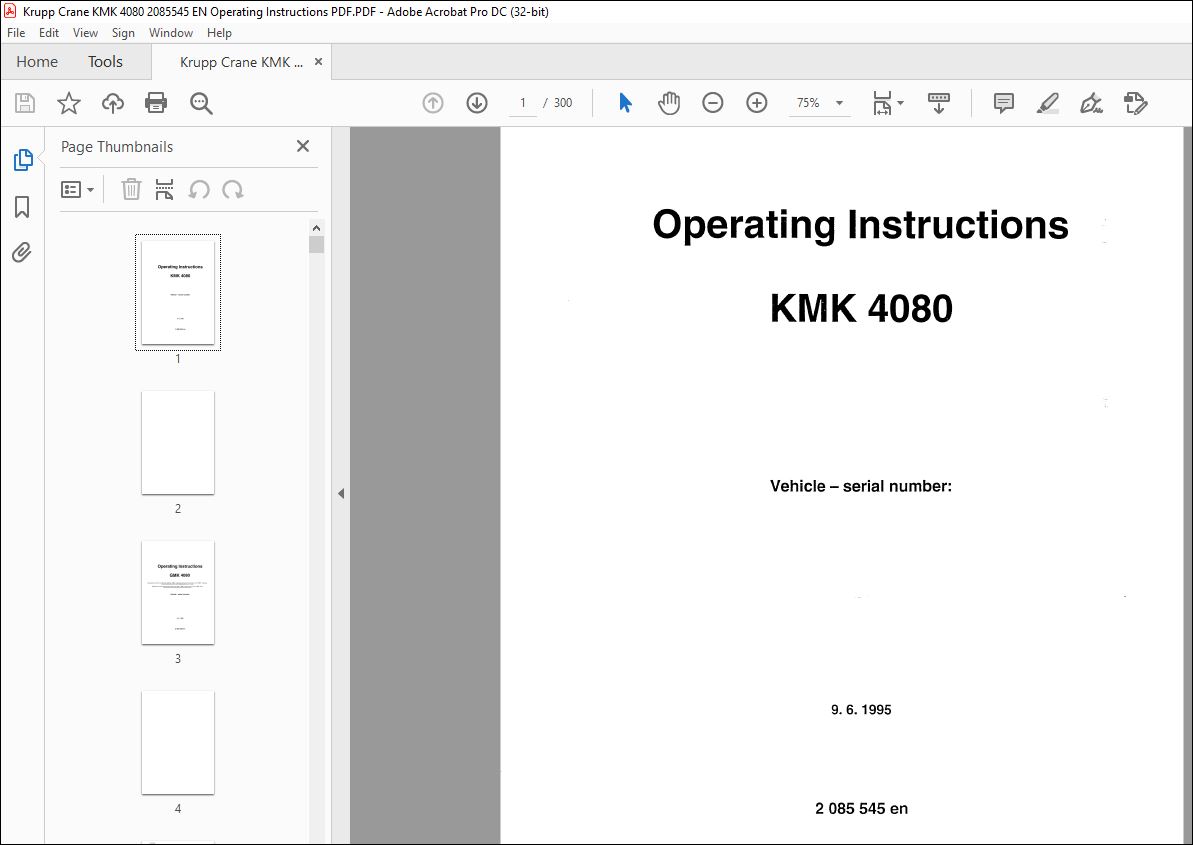Go to the previous page arrow
The width and height of the screenshot is (1193, 845).
click(433, 103)
